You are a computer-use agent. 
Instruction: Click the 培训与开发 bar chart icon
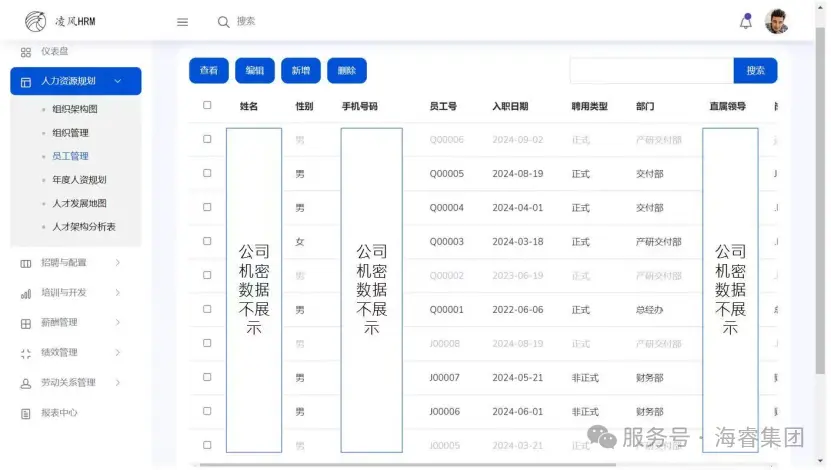point(26,293)
